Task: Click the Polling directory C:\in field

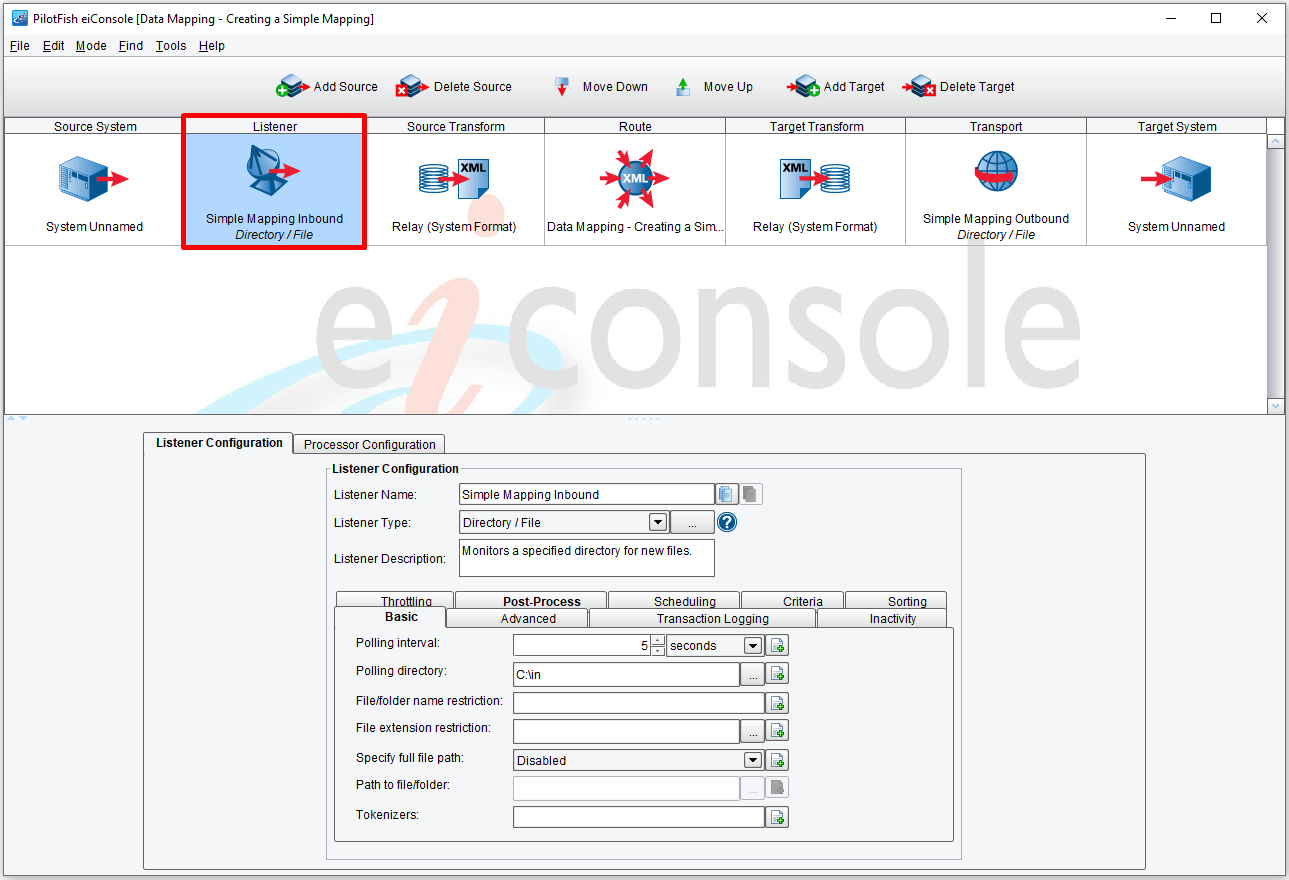Action: click(x=627, y=674)
